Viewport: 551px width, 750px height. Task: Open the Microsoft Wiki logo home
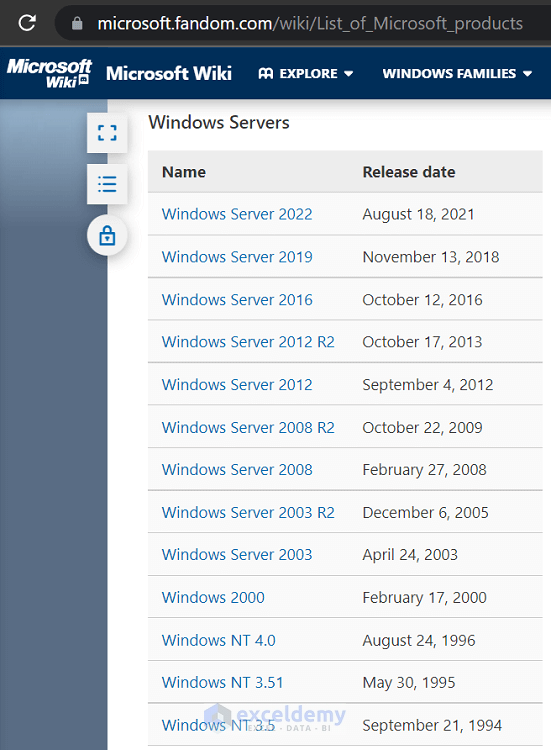click(x=49, y=73)
